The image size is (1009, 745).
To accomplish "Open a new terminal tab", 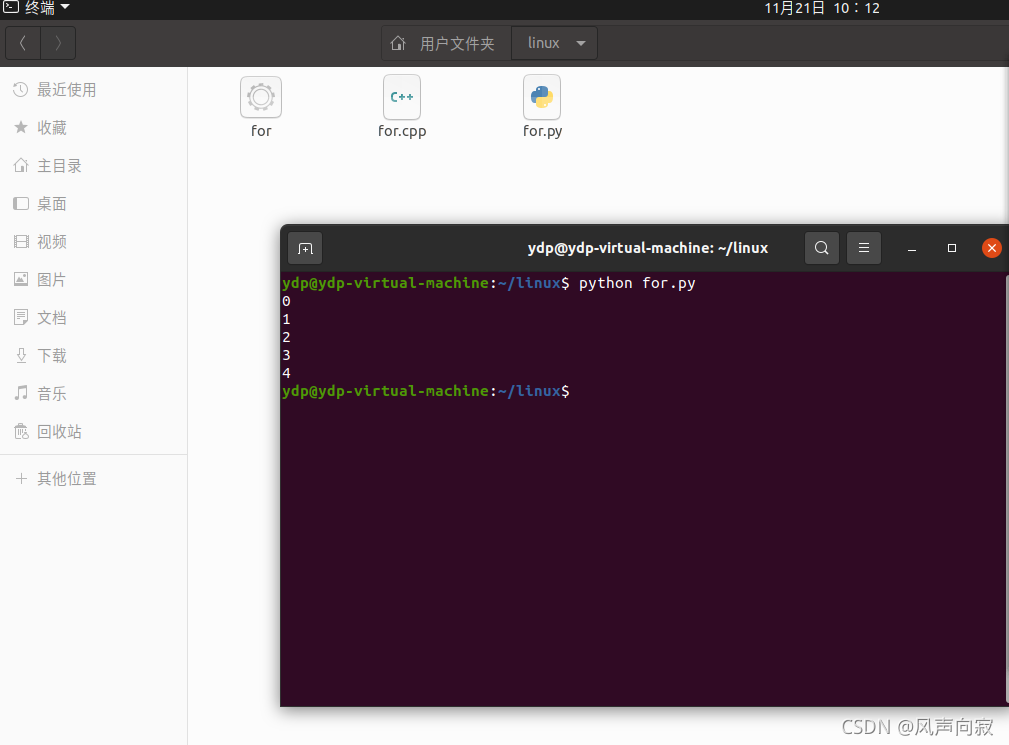I will (x=305, y=248).
